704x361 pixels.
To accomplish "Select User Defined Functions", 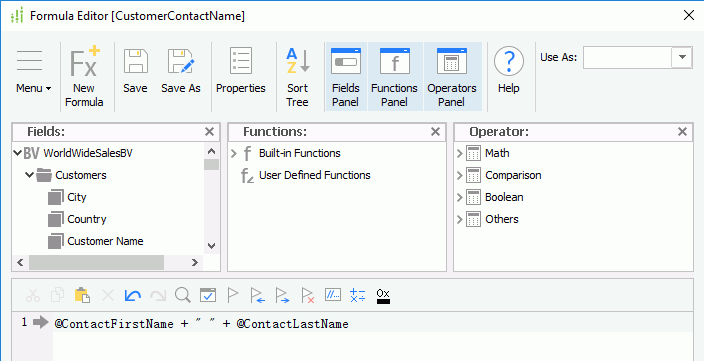I will click(314, 175).
